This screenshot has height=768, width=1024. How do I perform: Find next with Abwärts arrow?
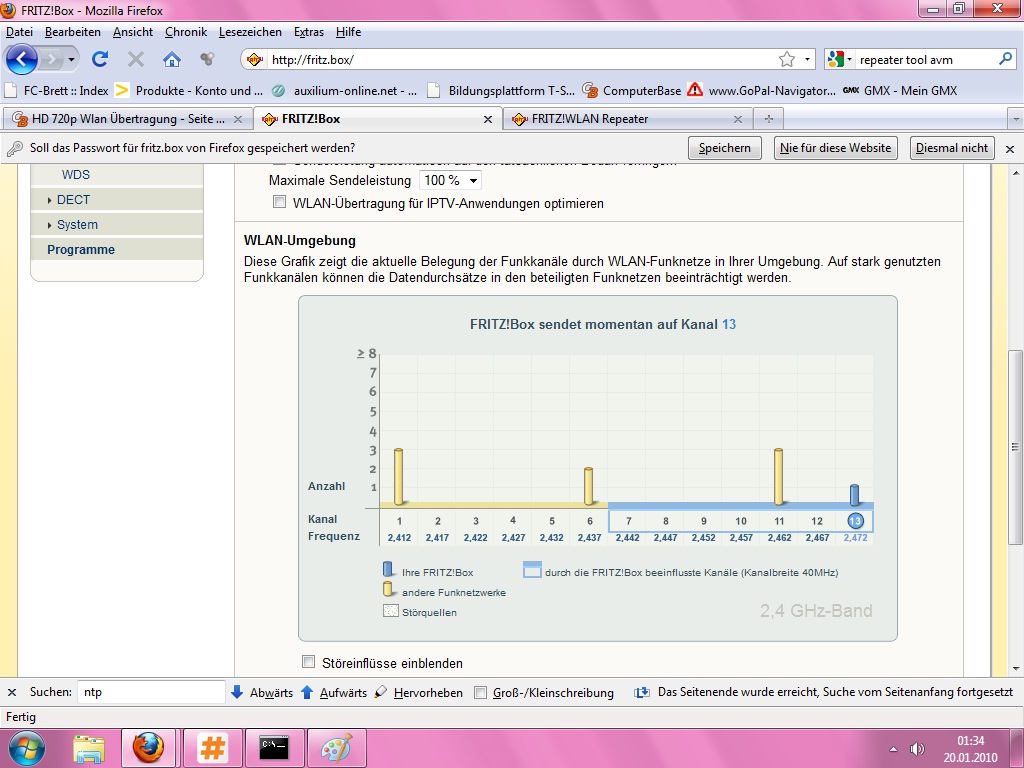coord(262,692)
